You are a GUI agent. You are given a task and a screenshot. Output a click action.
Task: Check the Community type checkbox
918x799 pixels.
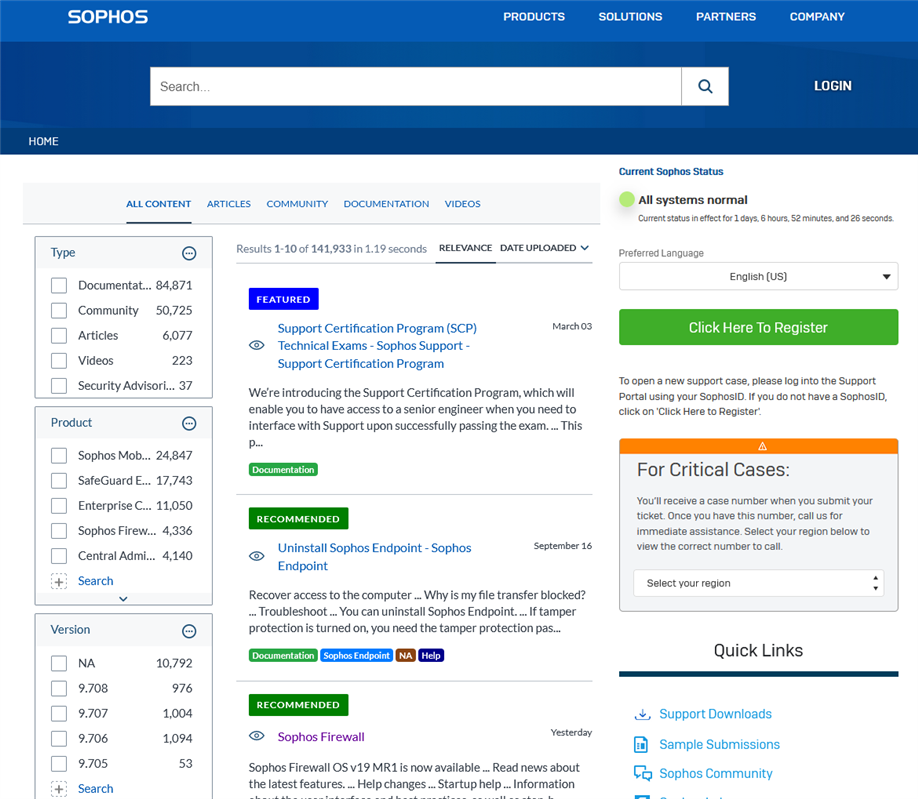click(59, 311)
